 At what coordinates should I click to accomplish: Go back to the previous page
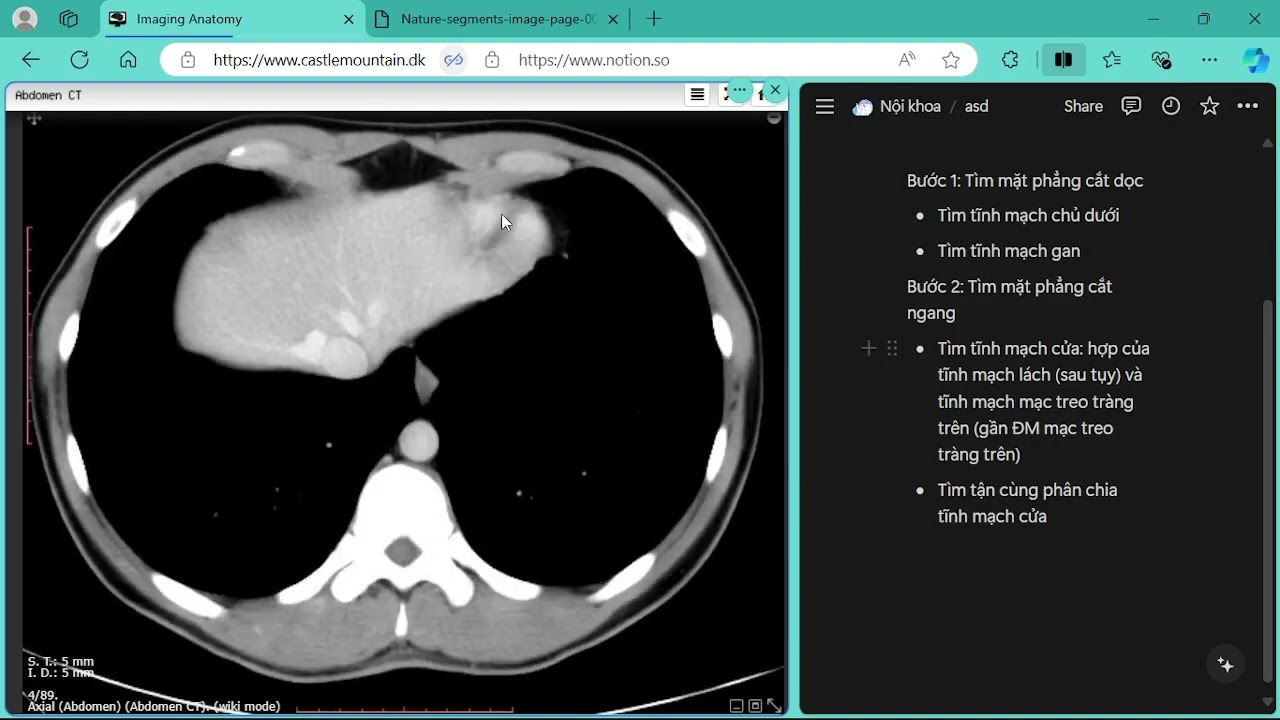tap(31, 60)
